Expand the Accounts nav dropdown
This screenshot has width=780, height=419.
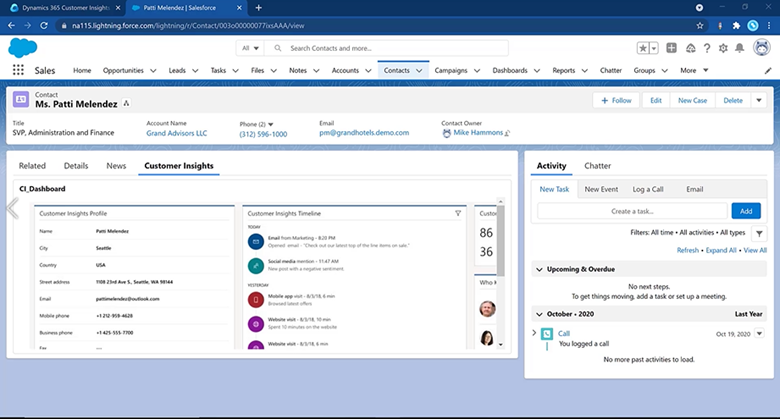pyautogui.click(x=368, y=71)
